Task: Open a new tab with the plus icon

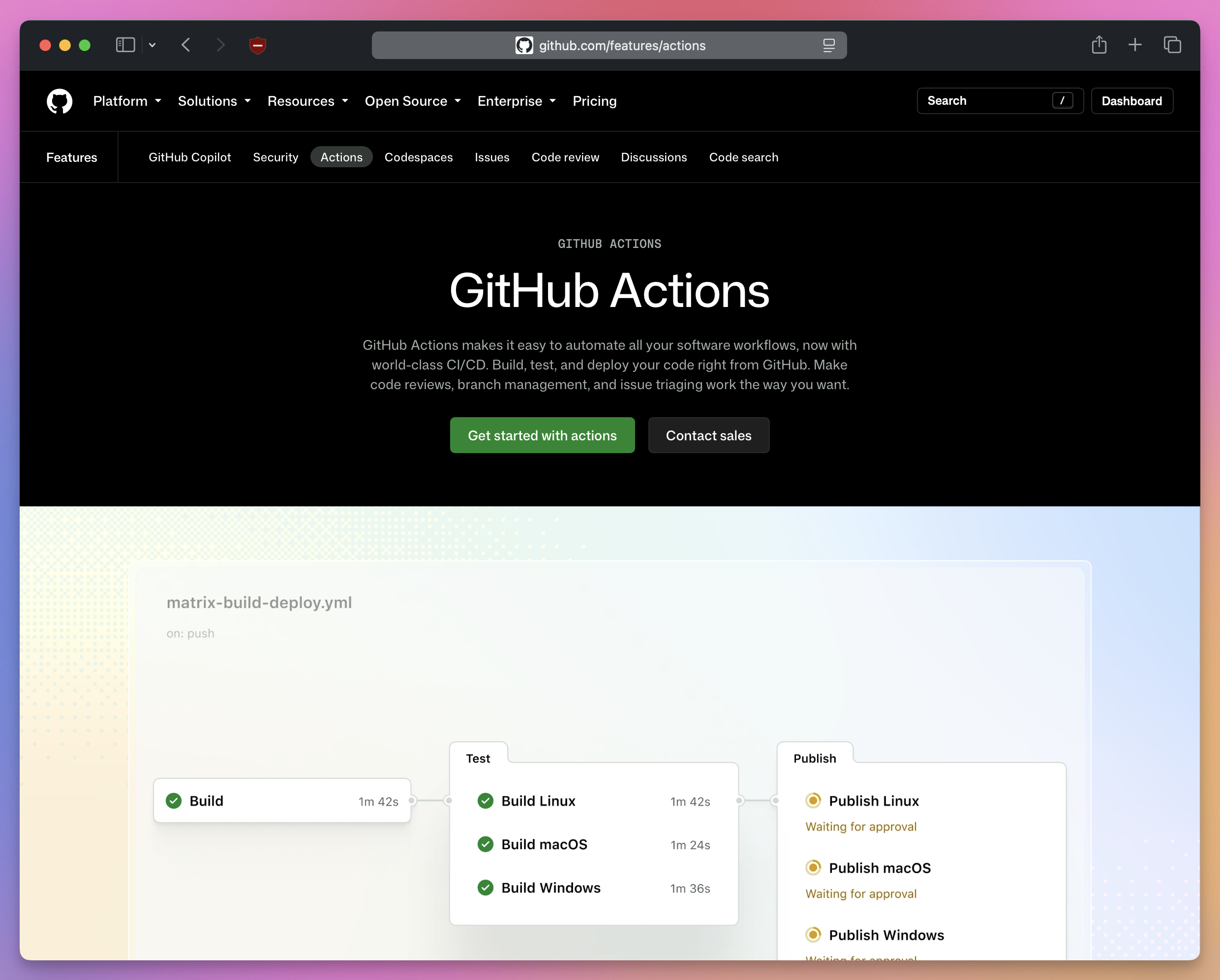Action: pos(1134,45)
